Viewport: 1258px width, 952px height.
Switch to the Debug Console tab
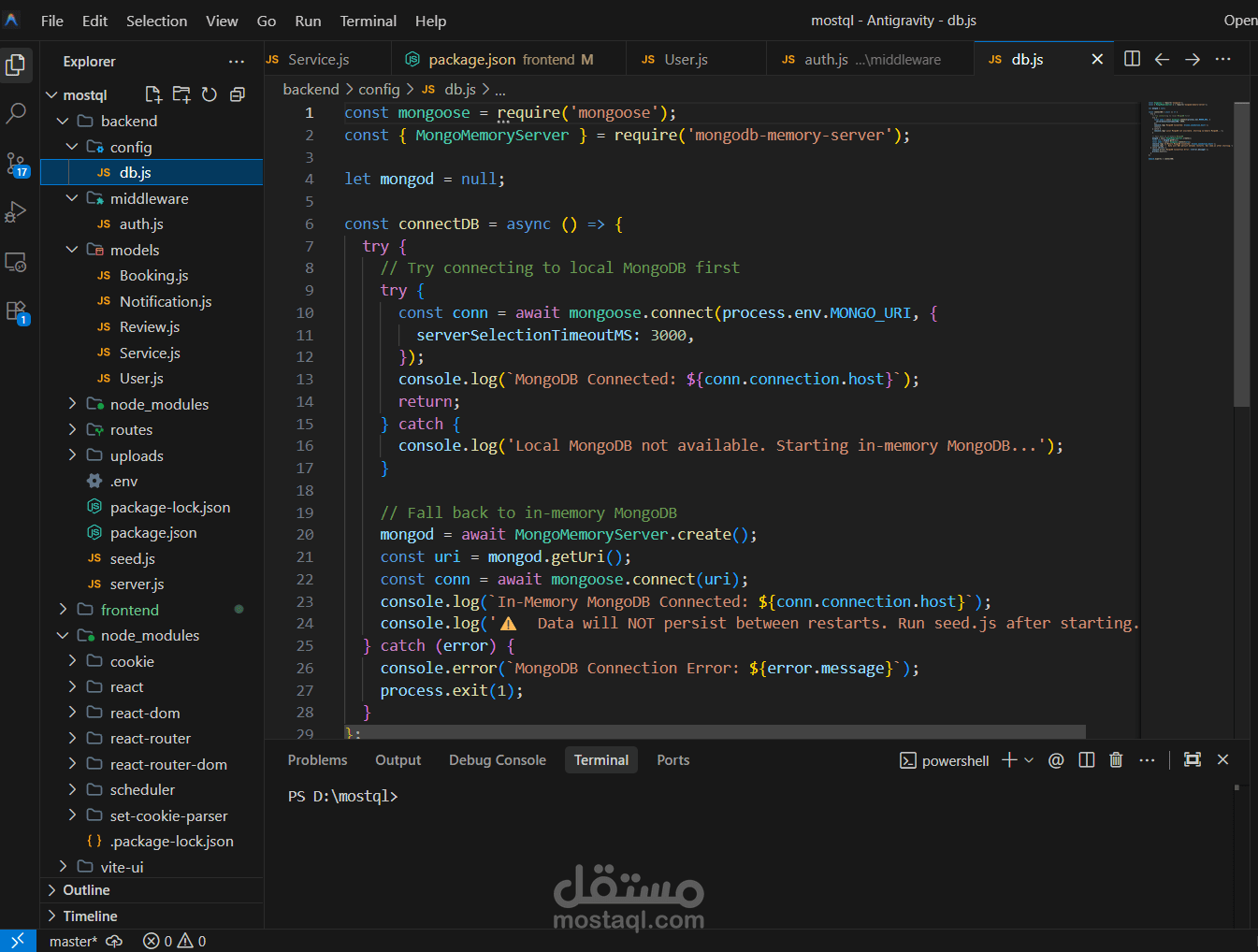point(497,760)
